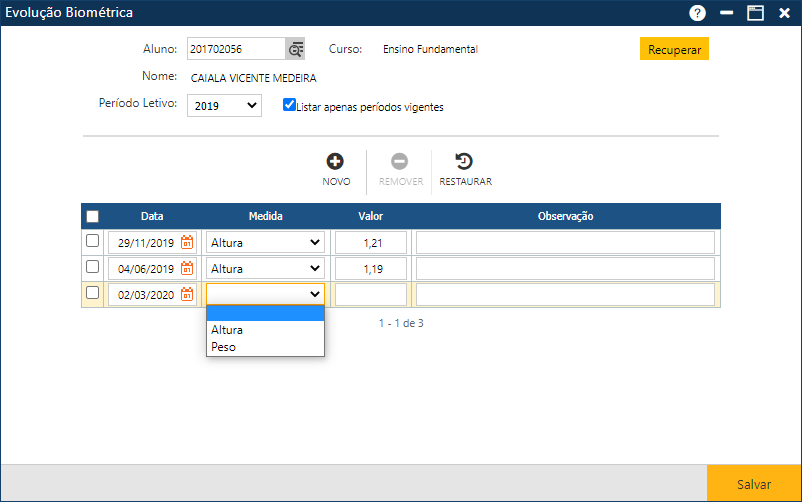Open the Período Letivo 2019 dropdown
Viewport: 802px width, 502px height.
[x=224, y=105]
